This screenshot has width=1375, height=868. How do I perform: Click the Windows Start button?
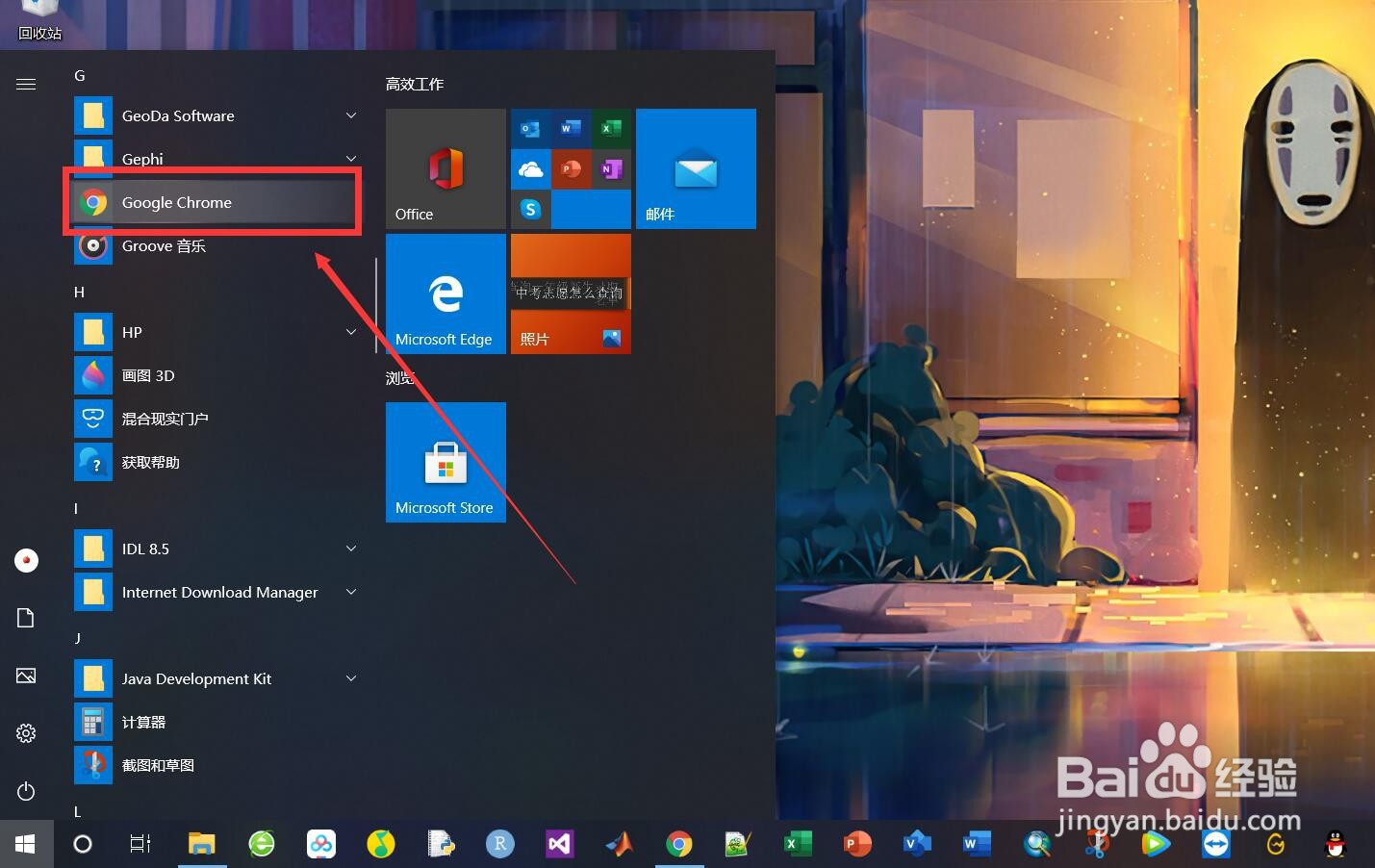(26, 844)
